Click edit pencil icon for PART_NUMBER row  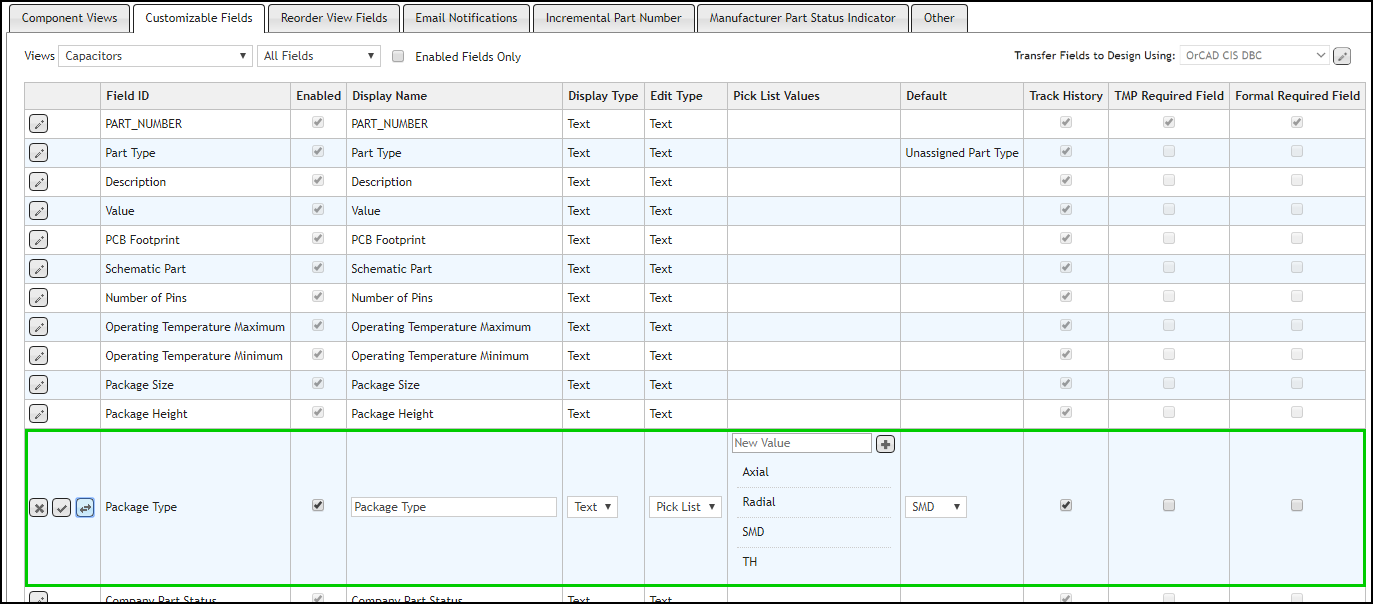coord(38,124)
